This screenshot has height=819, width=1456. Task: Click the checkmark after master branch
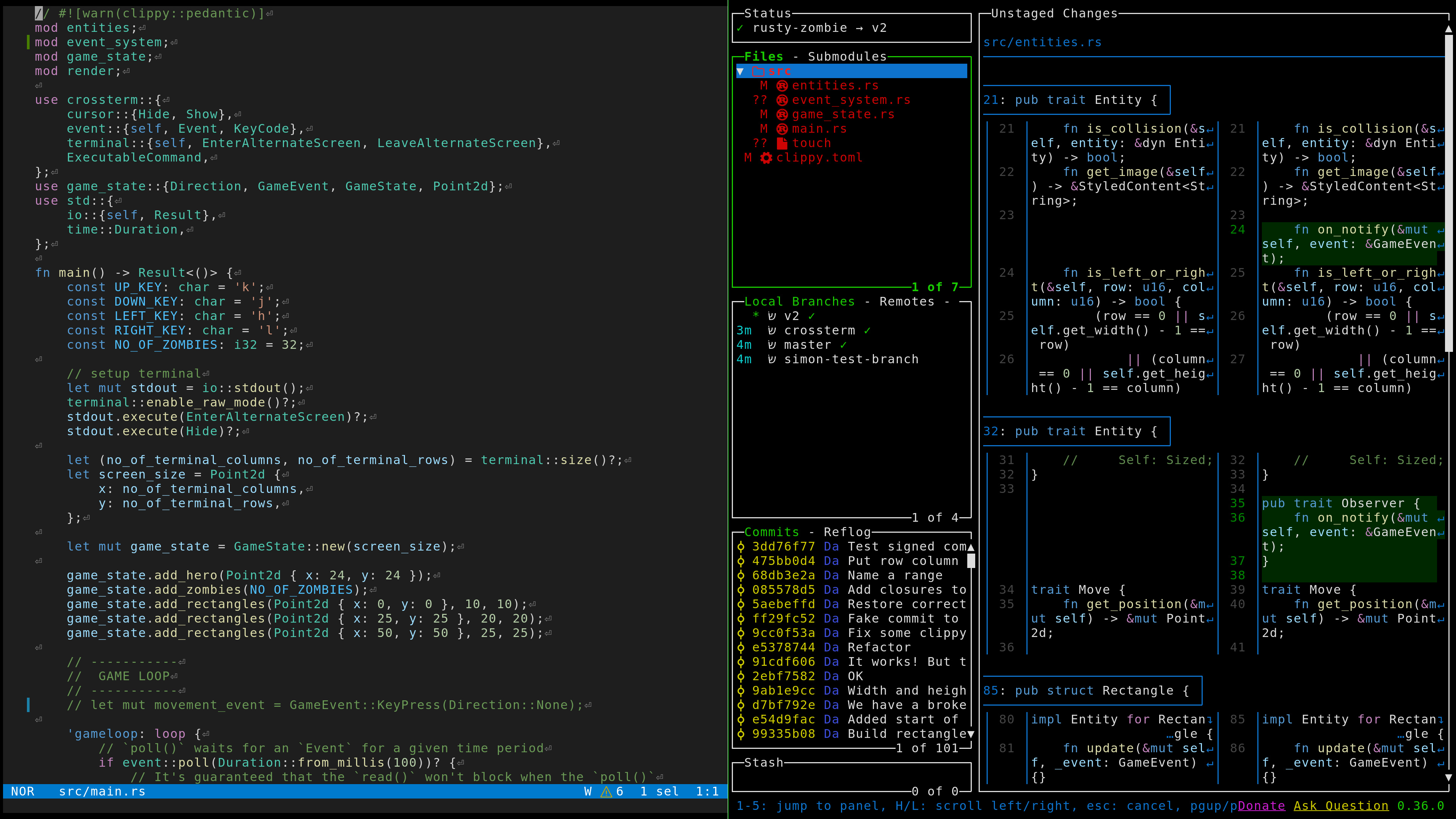tap(843, 345)
